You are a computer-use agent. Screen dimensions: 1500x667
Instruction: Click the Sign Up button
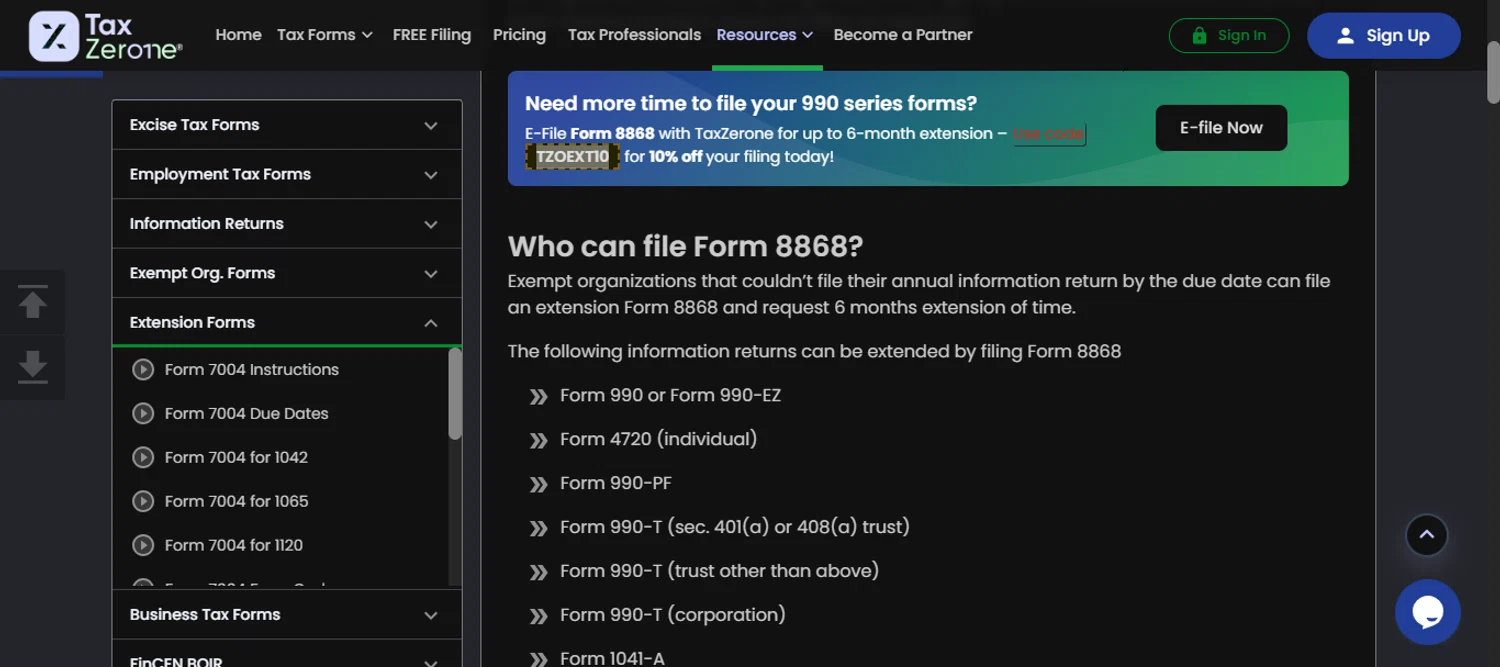[1384, 36]
